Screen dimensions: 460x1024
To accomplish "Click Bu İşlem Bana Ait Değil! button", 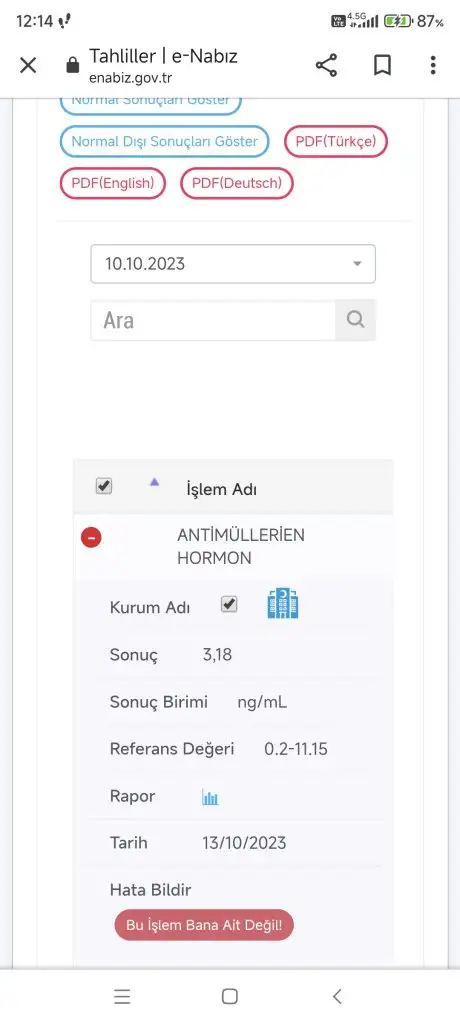I will pyautogui.click(x=204, y=925).
